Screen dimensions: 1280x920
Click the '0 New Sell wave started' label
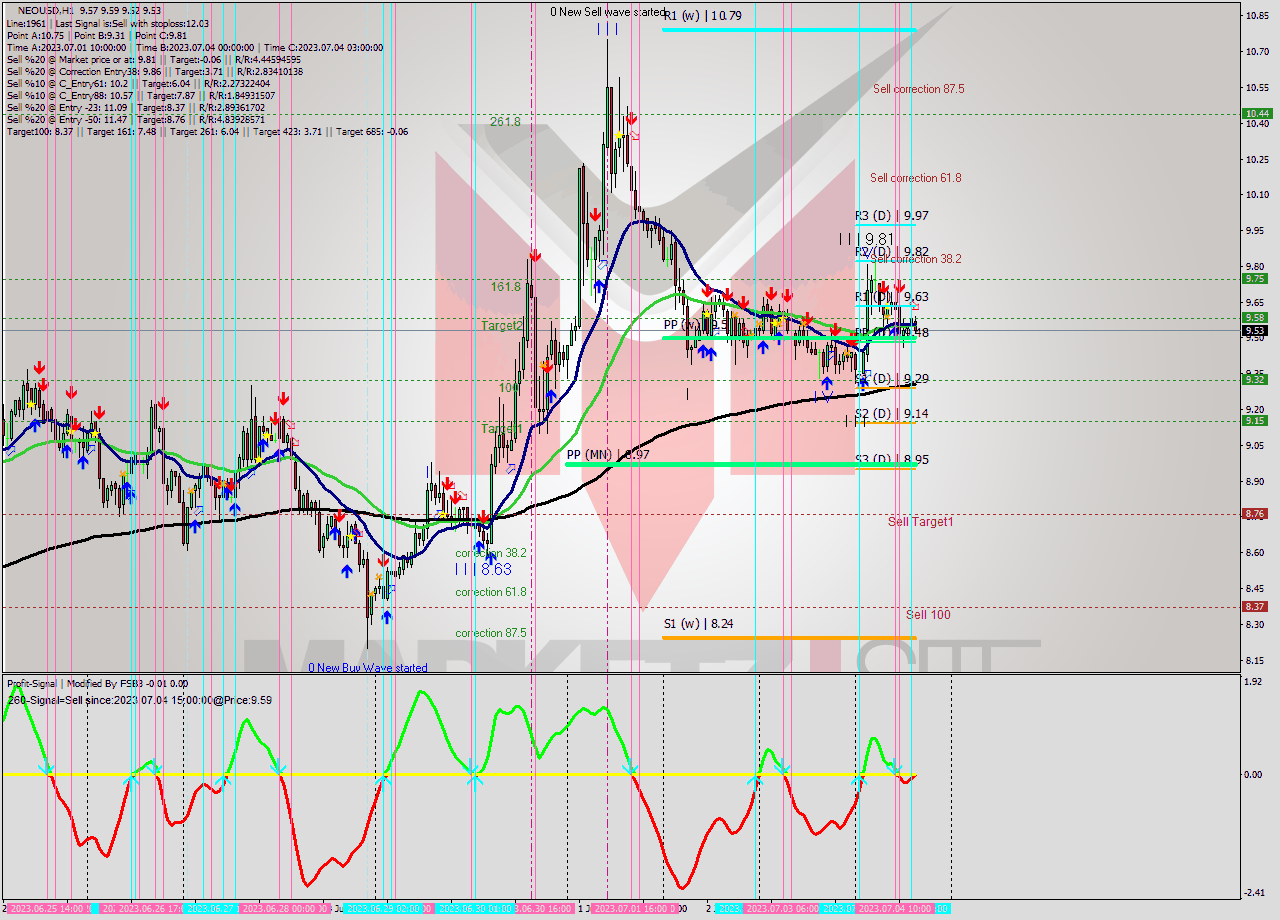608,12
